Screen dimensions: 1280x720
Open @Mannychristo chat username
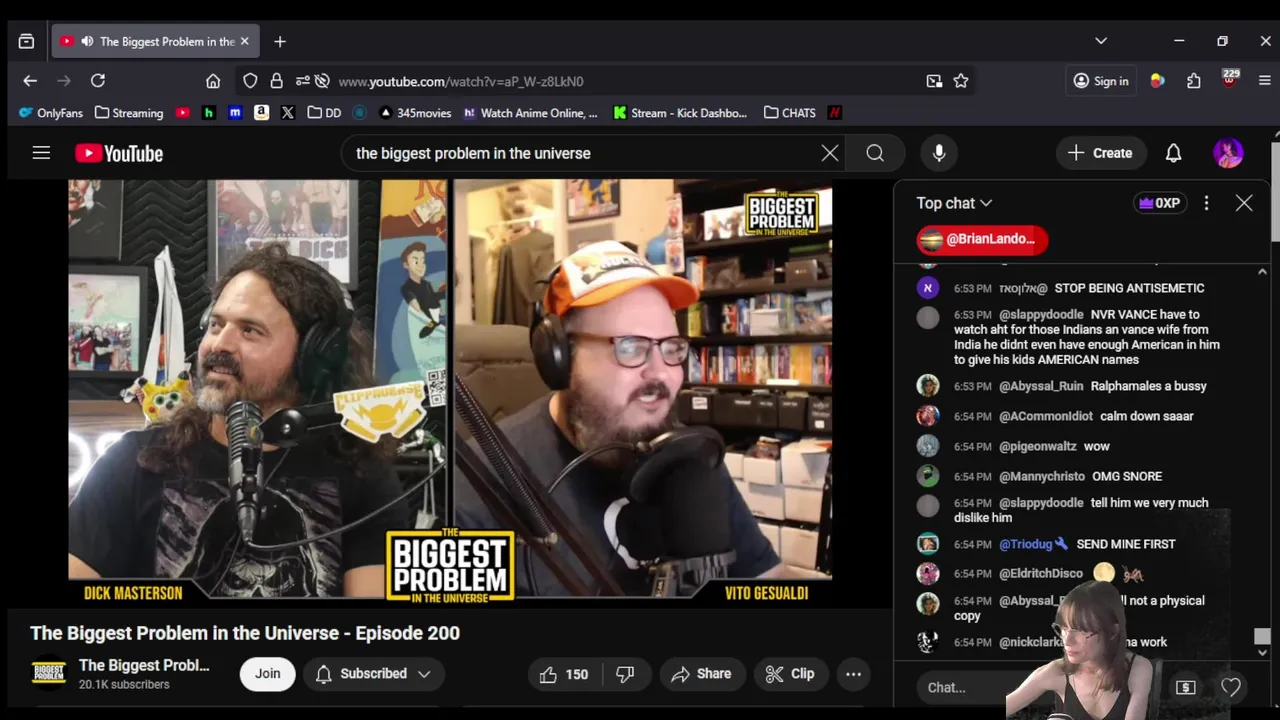click(1041, 476)
